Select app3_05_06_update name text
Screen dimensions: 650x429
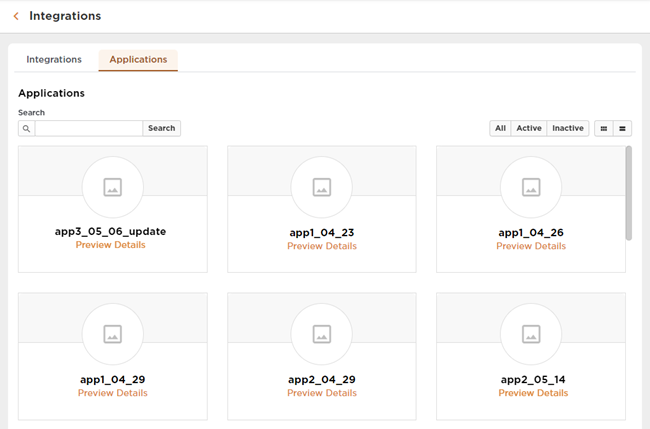click(x=111, y=232)
